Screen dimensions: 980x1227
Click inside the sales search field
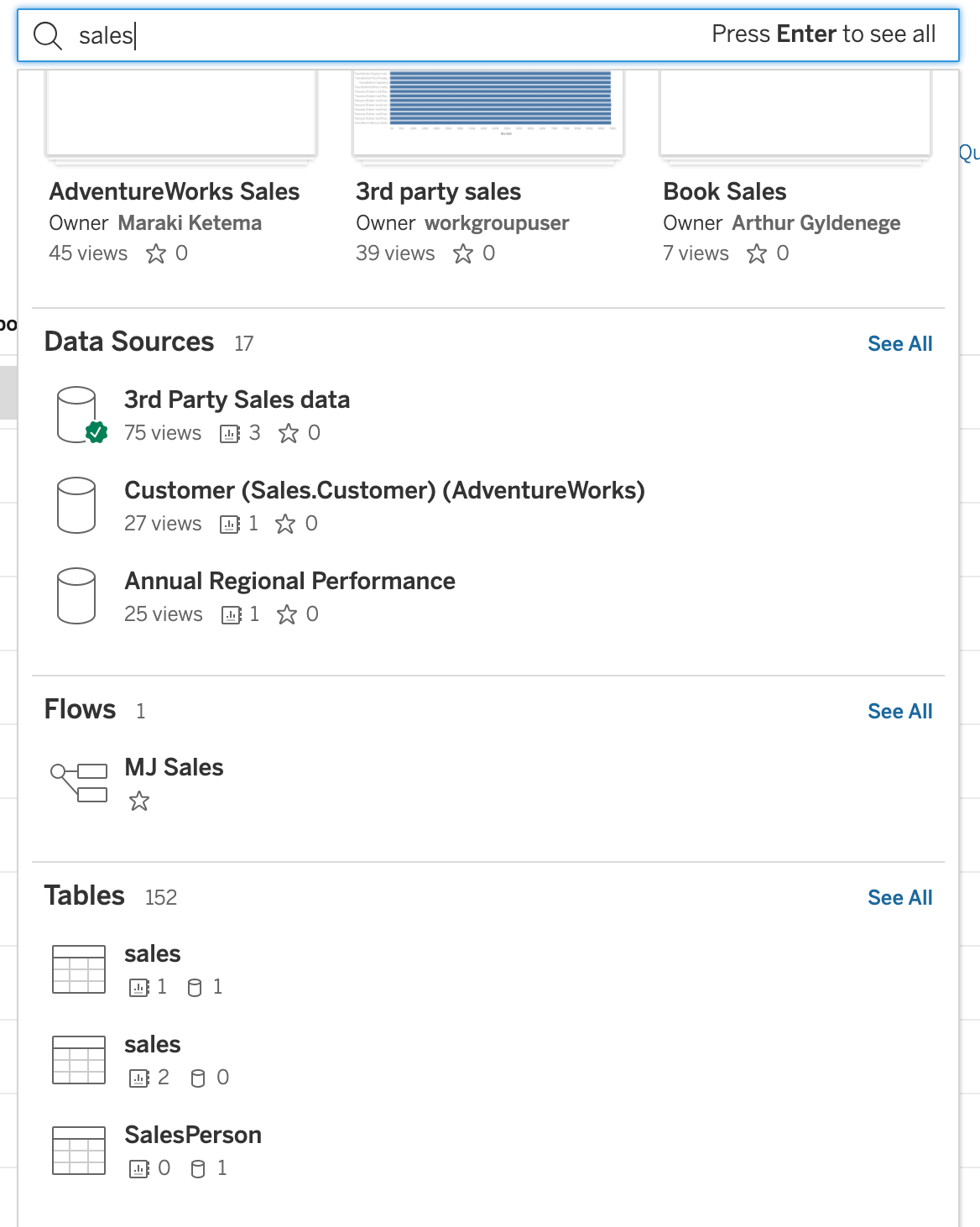[x=252, y=35]
